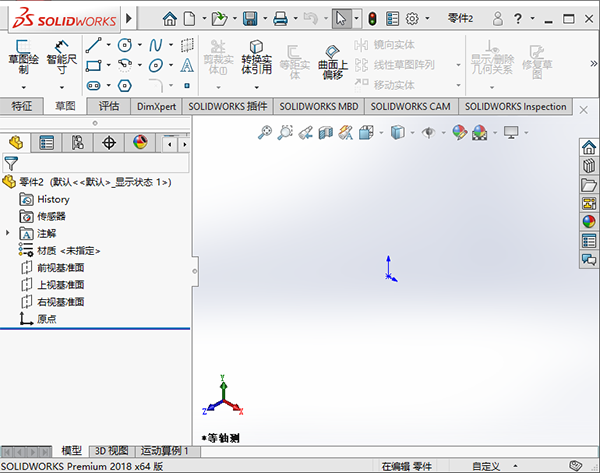
Task: Switch to the 特征 (Features) ribbon tab
Action: tap(22, 106)
